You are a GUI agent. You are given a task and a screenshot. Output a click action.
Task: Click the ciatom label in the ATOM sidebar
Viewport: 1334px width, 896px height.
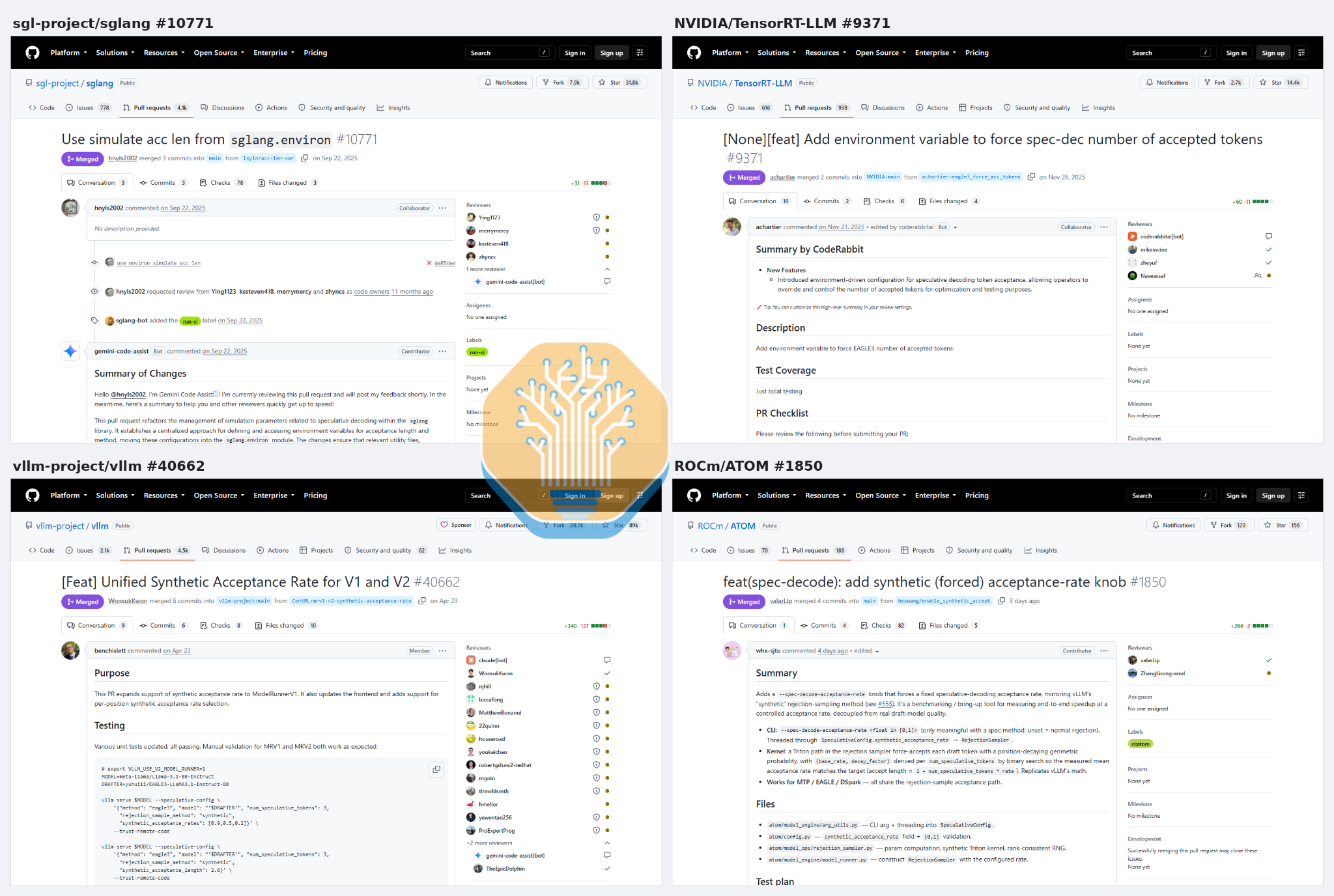tap(1141, 744)
